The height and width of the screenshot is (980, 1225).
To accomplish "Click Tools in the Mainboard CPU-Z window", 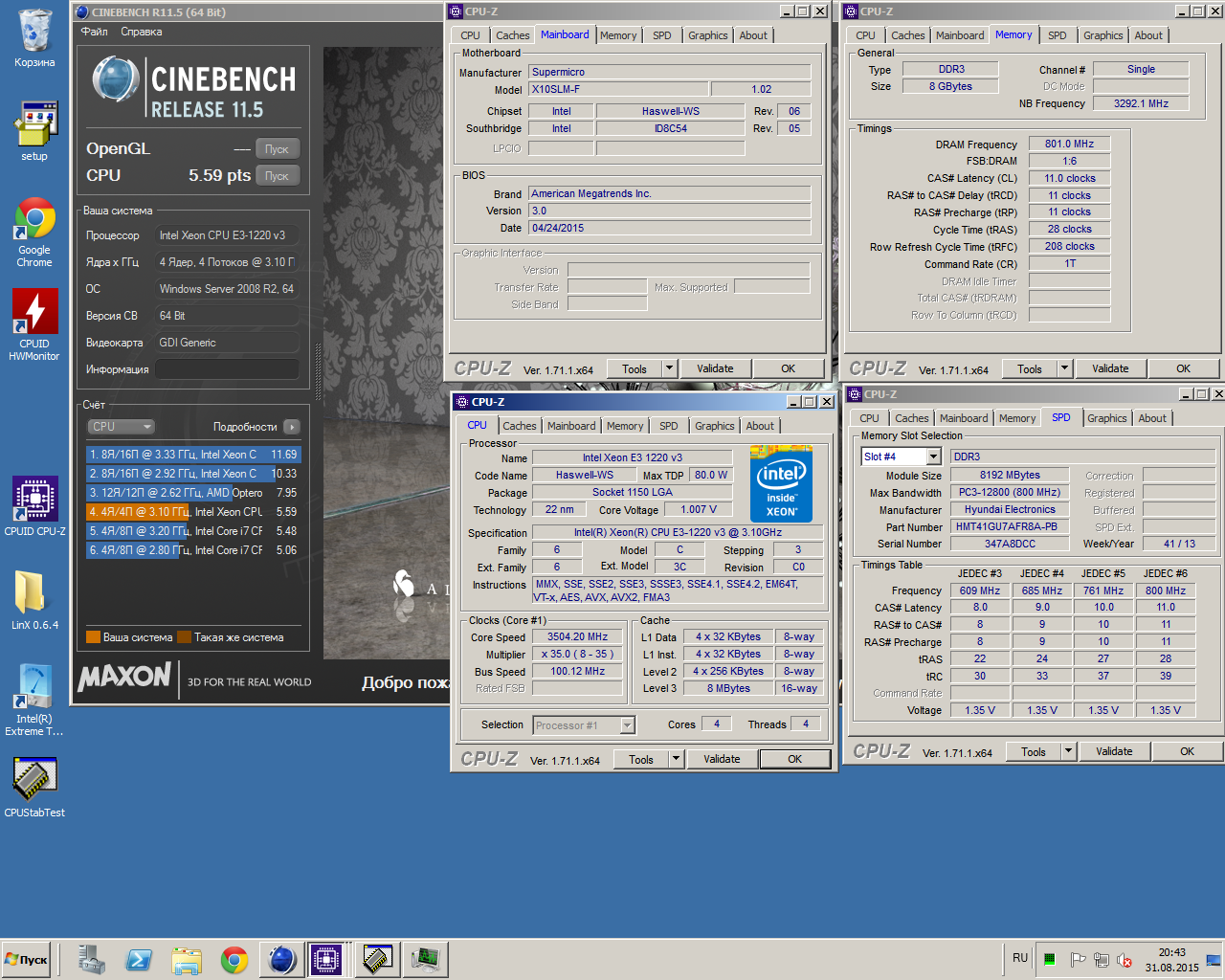I will pos(635,368).
